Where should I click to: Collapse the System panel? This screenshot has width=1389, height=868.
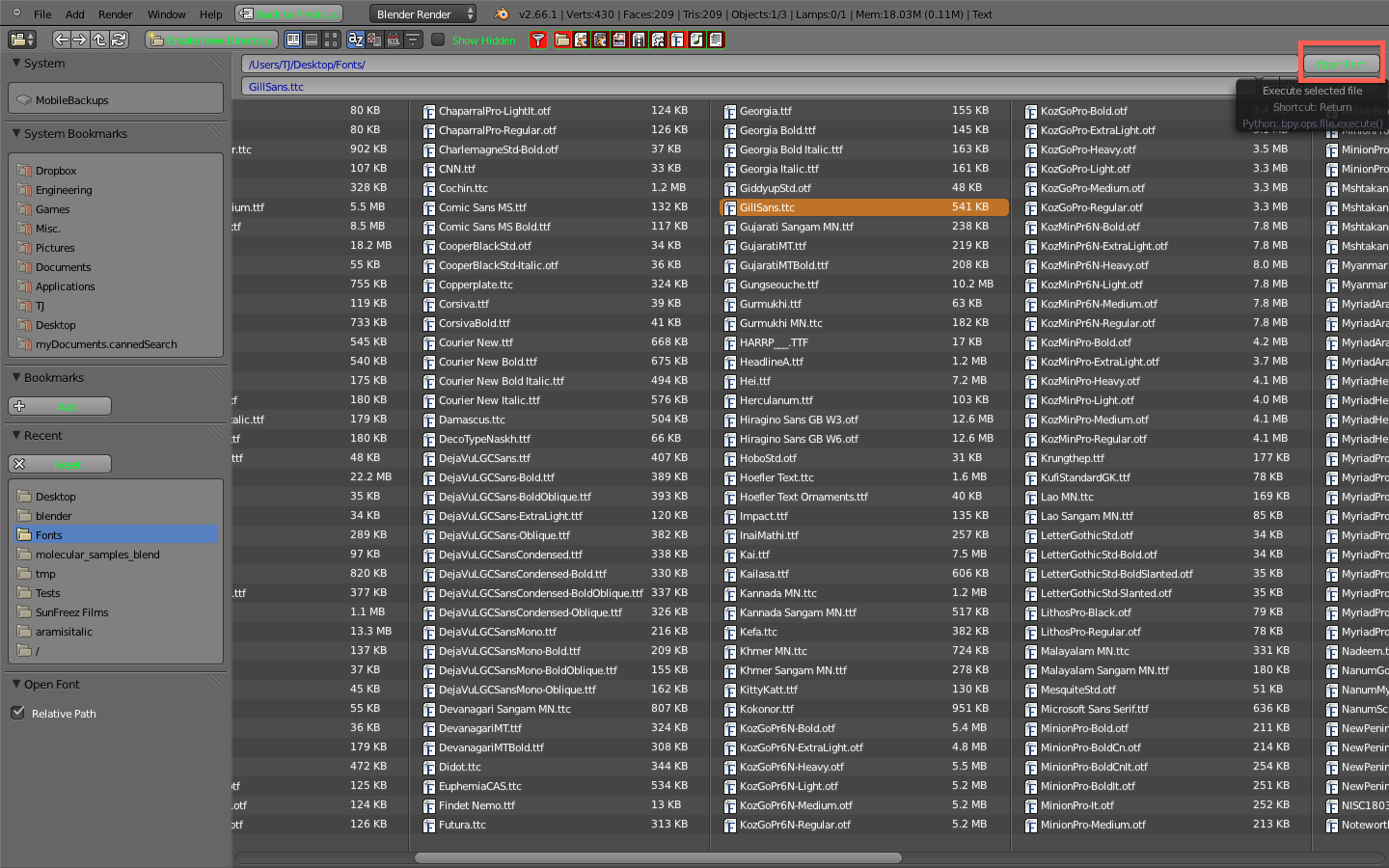(x=16, y=63)
